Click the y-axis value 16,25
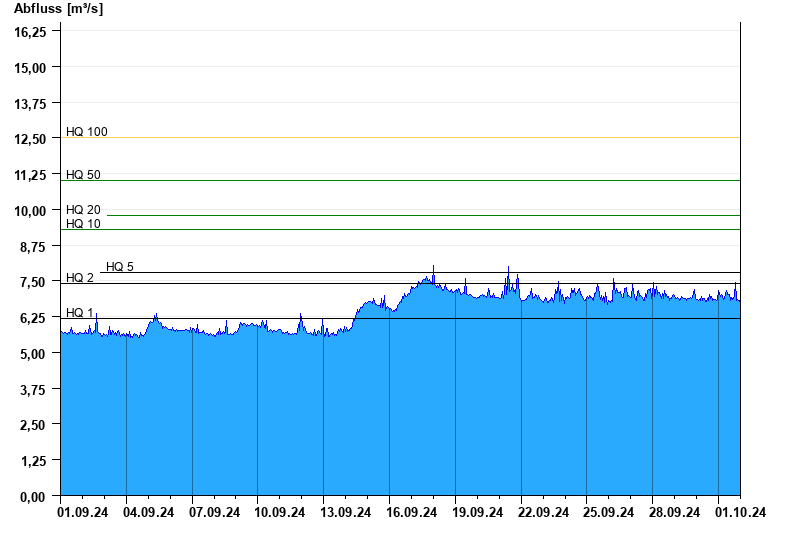The image size is (800, 550). pyautogui.click(x=30, y=32)
